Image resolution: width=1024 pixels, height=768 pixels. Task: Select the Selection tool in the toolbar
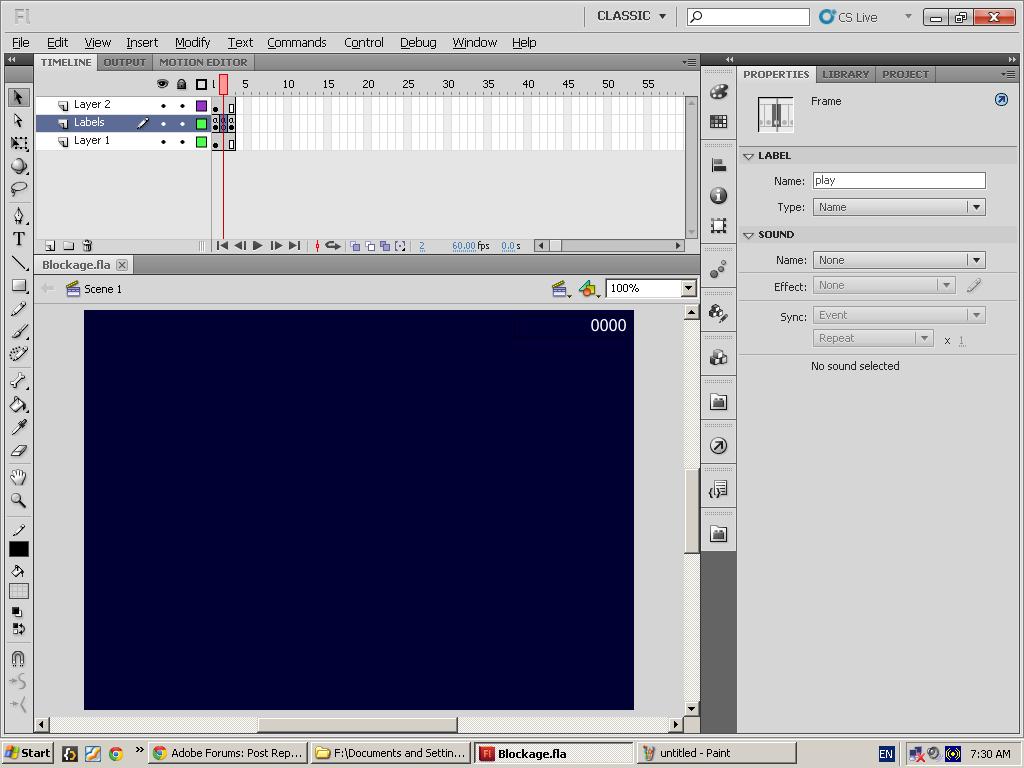click(18, 97)
